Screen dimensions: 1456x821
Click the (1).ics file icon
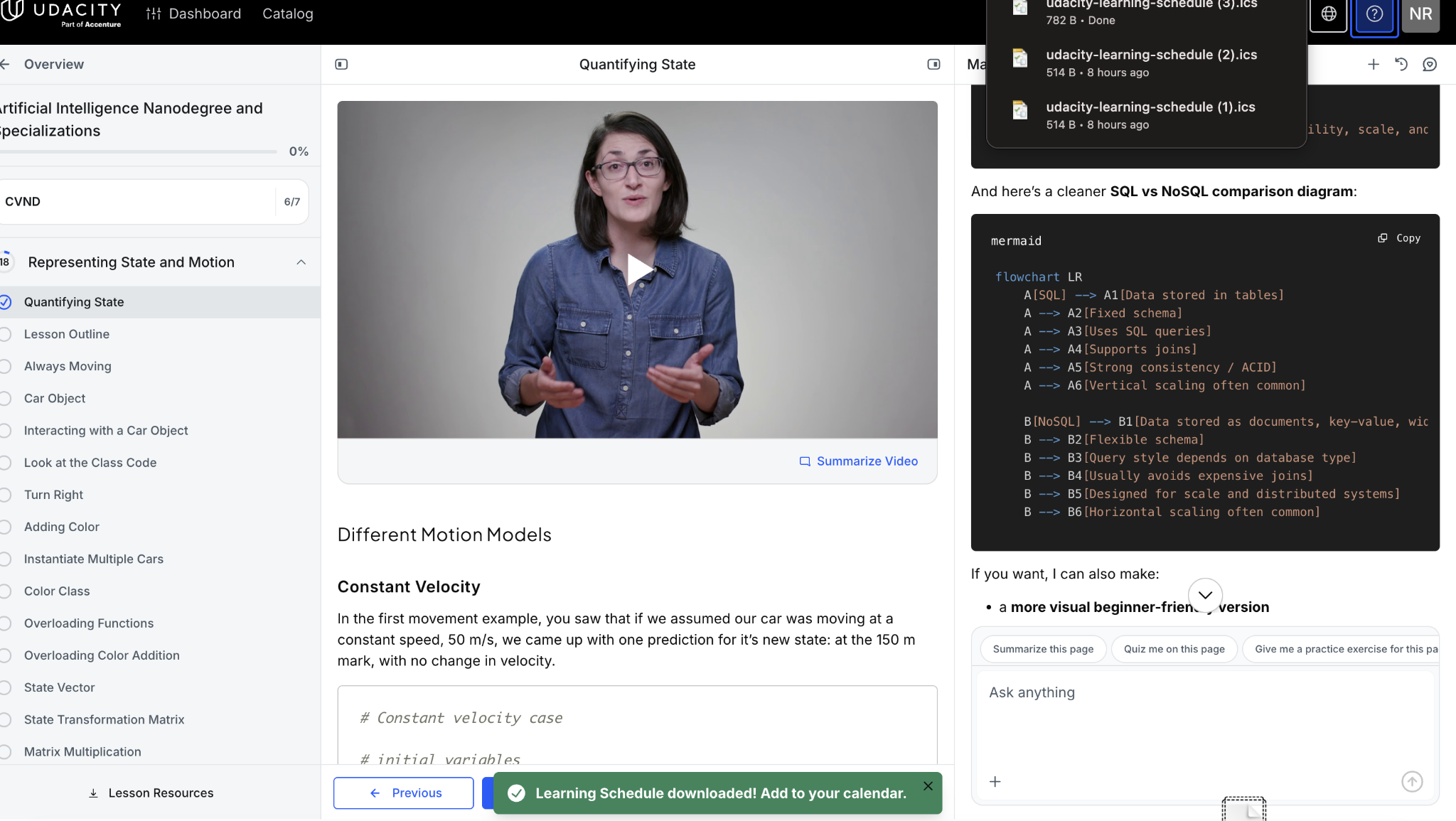tap(1020, 110)
